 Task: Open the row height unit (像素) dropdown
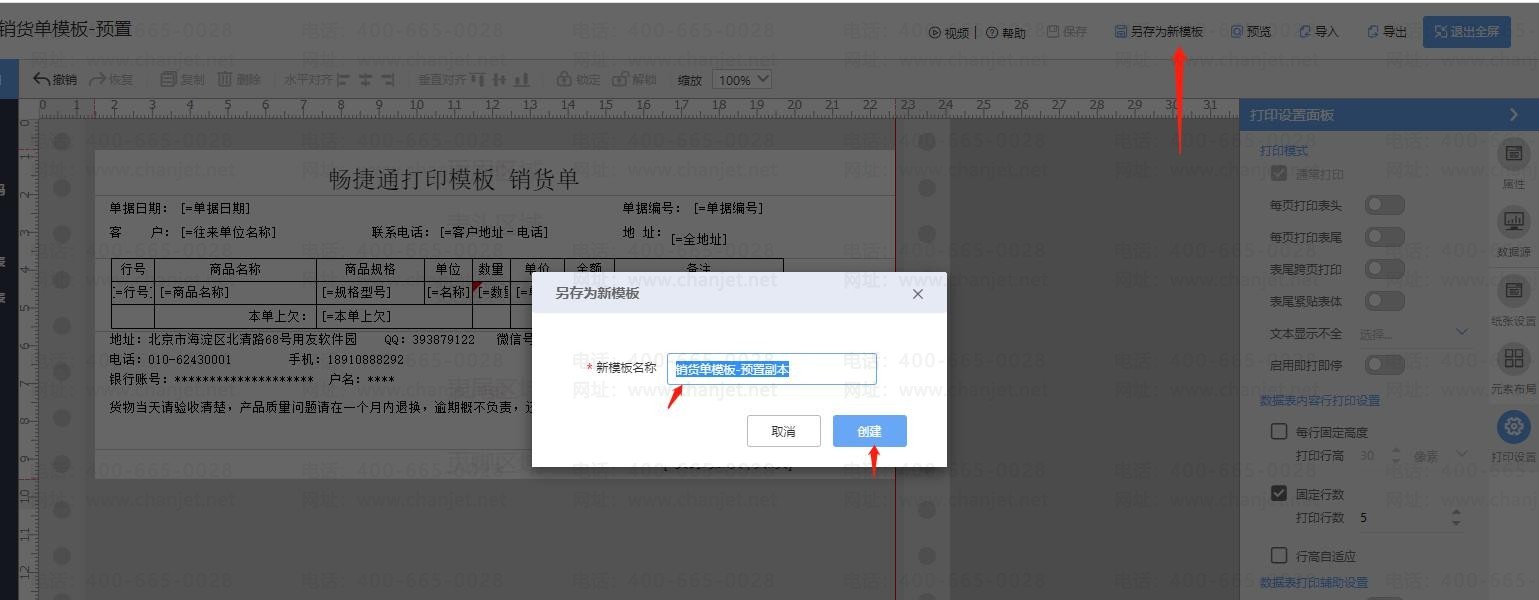[x=1440, y=456]
